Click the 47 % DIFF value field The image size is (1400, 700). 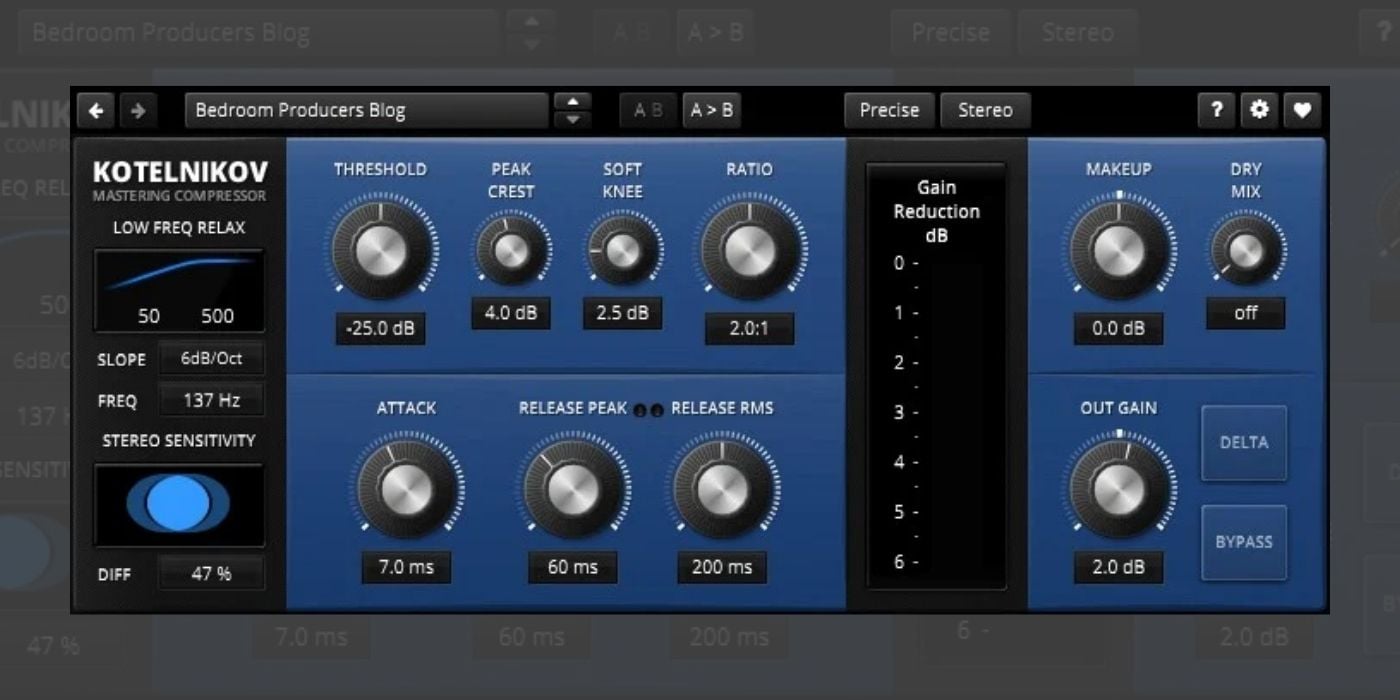click(212, 574)
